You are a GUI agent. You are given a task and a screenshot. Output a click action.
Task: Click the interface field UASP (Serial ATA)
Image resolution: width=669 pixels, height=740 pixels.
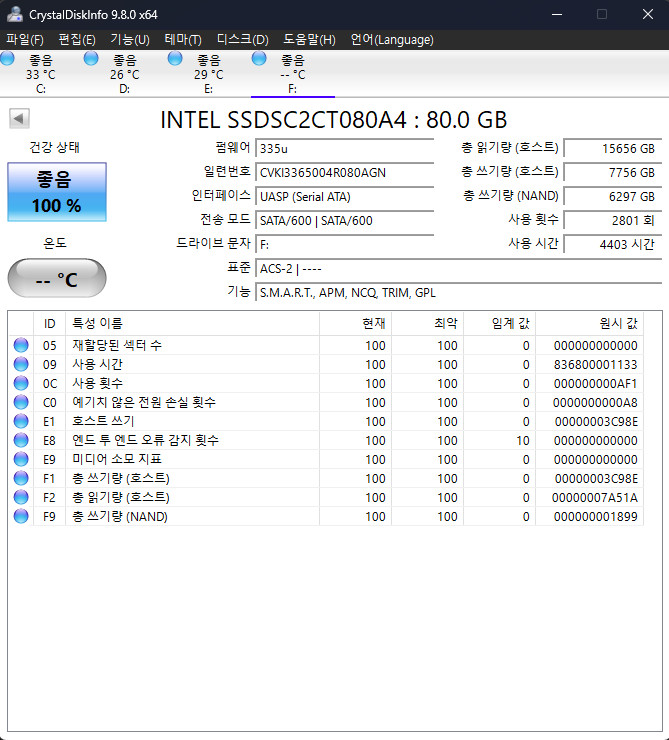coord(344,197)
